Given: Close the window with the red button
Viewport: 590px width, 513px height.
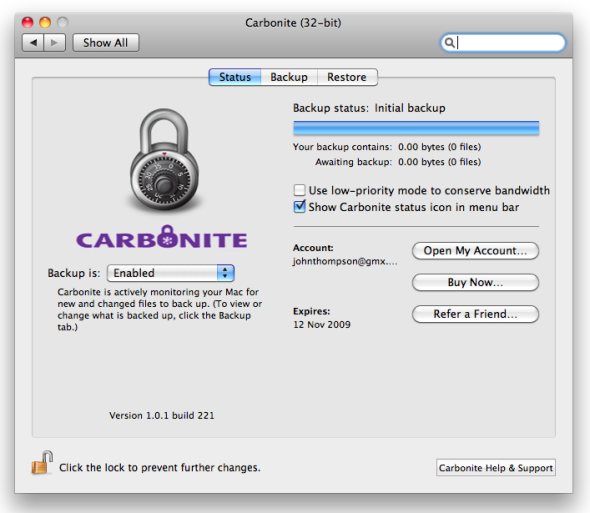Looking at the screenshot, I should pos(27,23).
